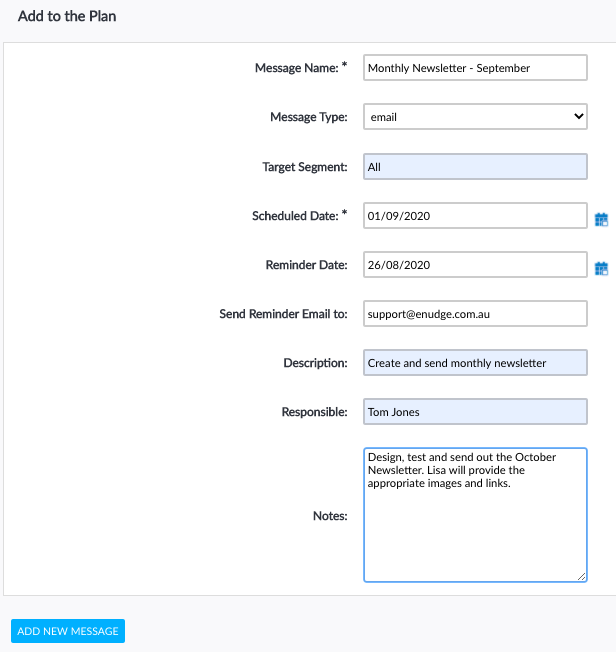616x652 pixels.
Task: Click the Message Name text field
Action: 475,68
